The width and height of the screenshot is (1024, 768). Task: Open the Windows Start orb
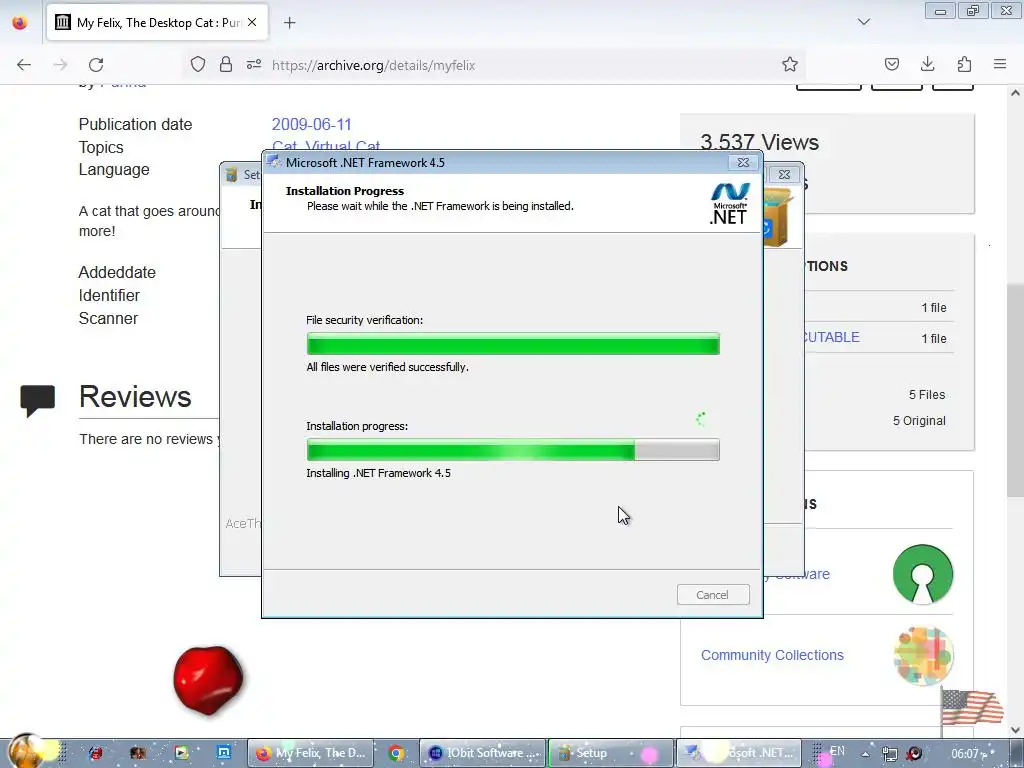tap(25, 751)
